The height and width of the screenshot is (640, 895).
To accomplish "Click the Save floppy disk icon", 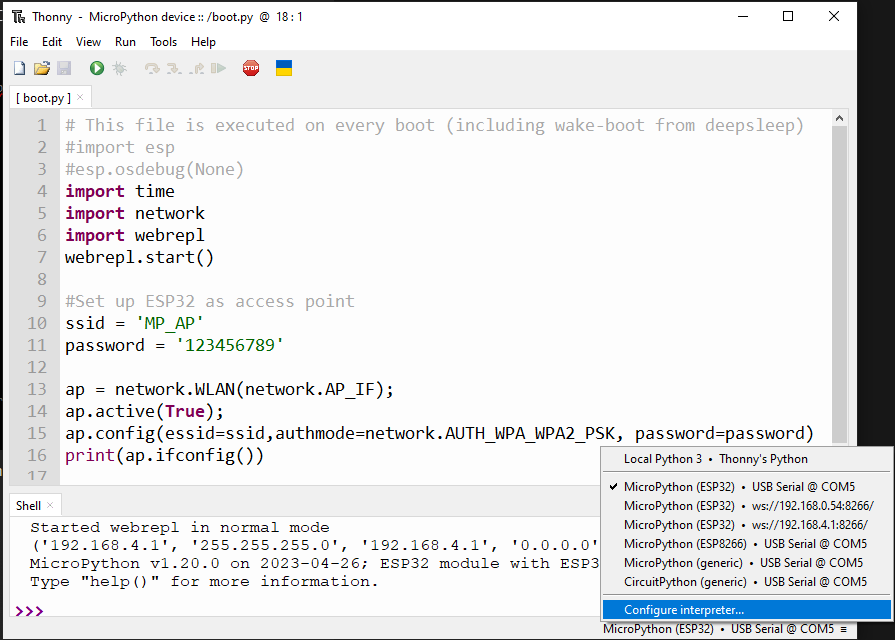I will tap(64, 68).
